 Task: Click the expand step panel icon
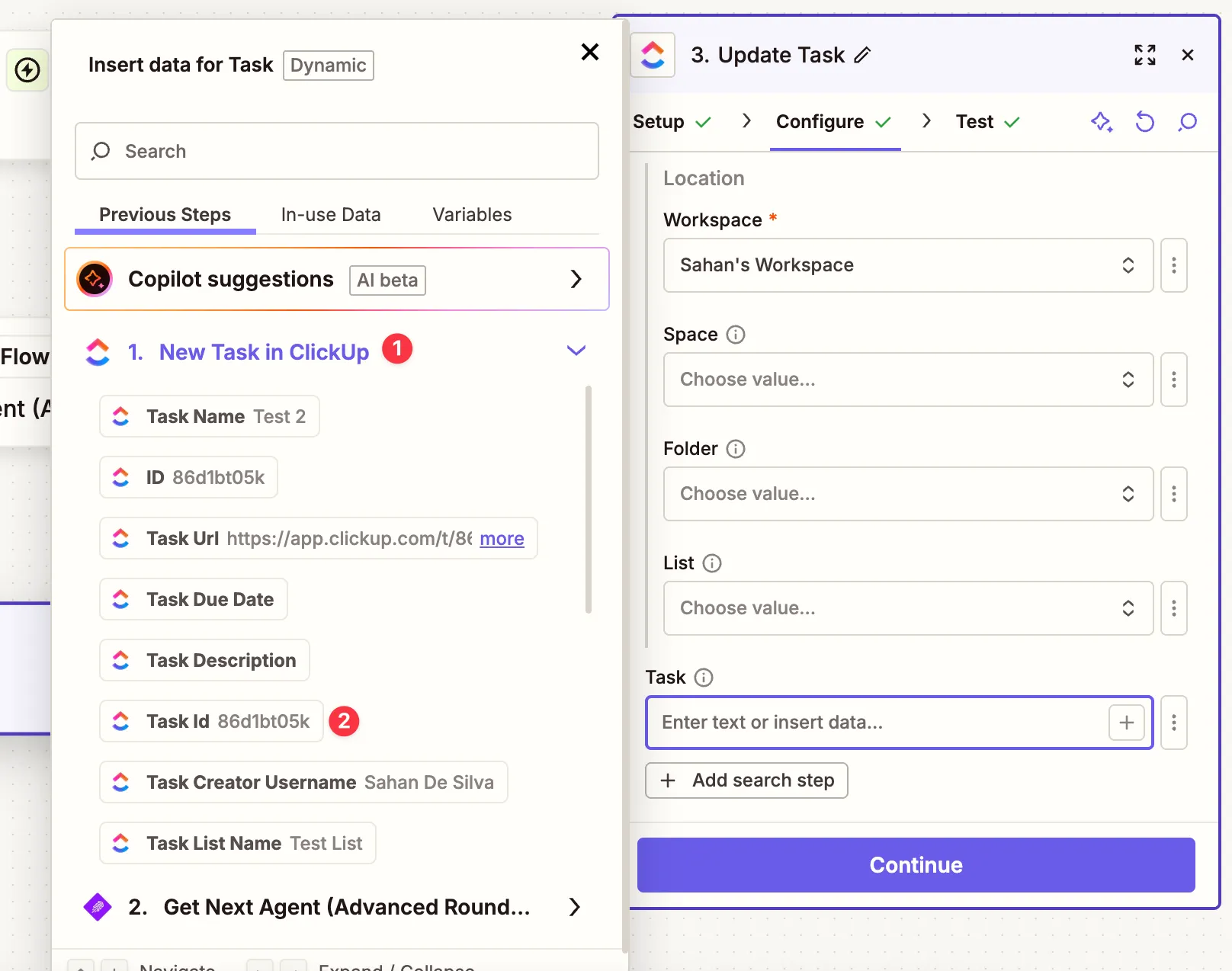[x=1144, y=55]
